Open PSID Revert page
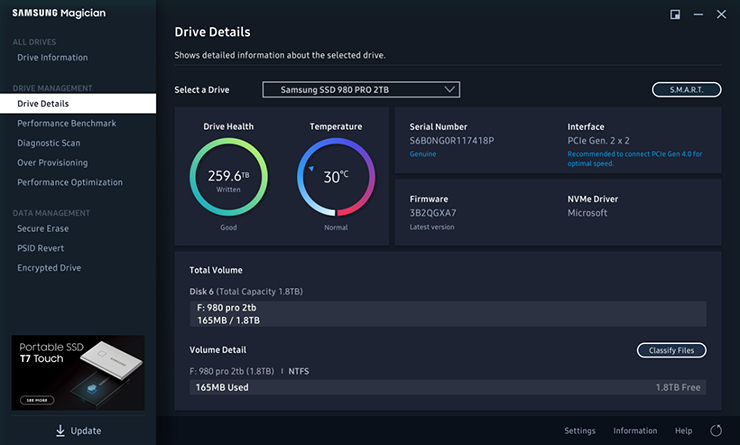Viewport: 740px width, 445px height. (41, 248)
